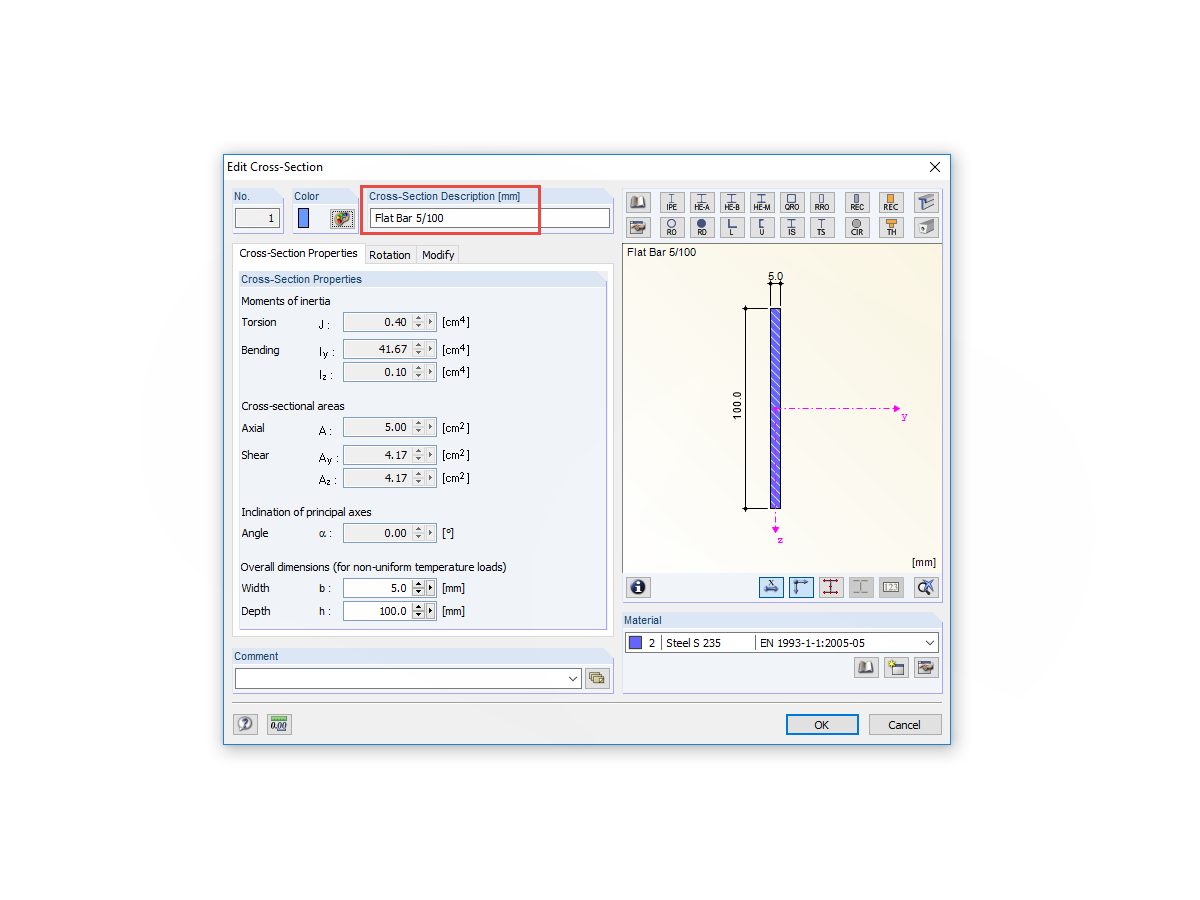The height and width of the screenshot is (900, 1200).
Task: Select the L angle section icon
Action: 732,226
